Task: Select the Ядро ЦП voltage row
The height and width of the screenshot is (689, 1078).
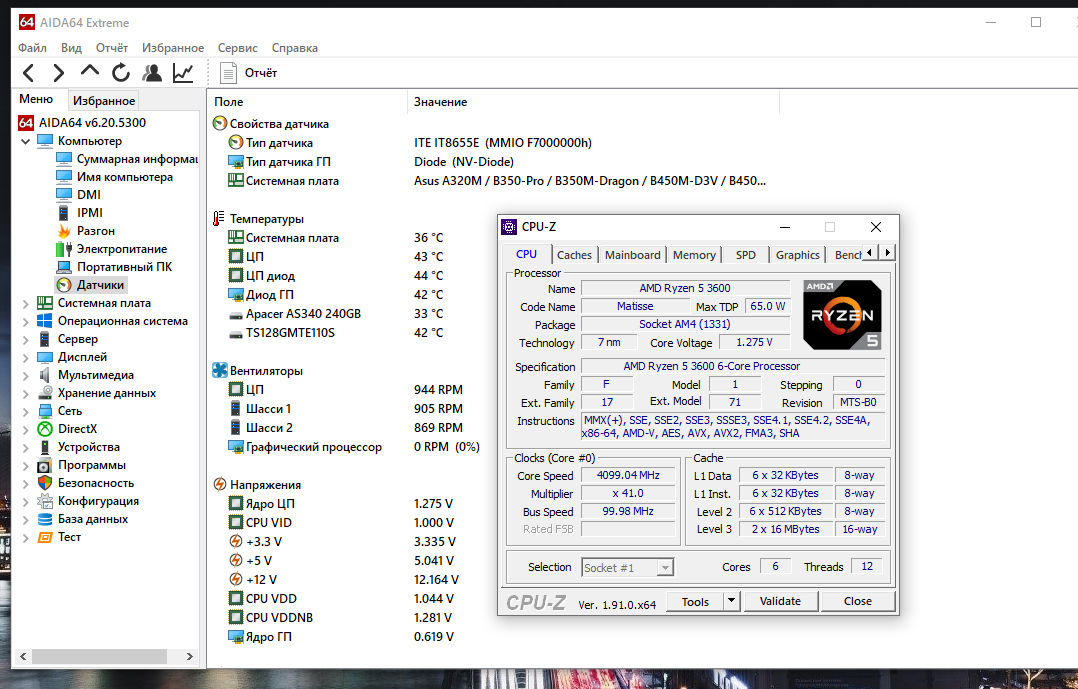Action: tap(340, 503)
